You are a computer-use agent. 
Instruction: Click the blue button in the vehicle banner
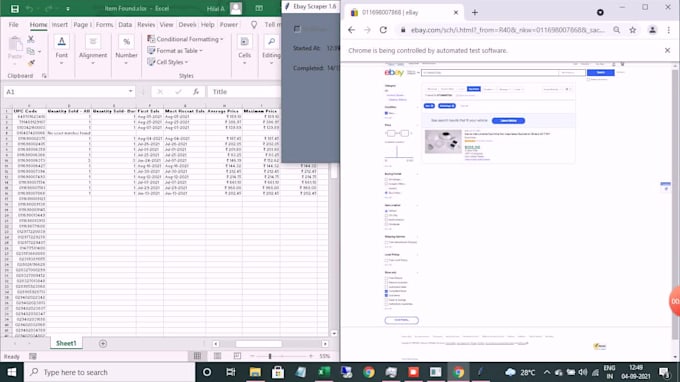pyautogui.click(x=508, y=121)
